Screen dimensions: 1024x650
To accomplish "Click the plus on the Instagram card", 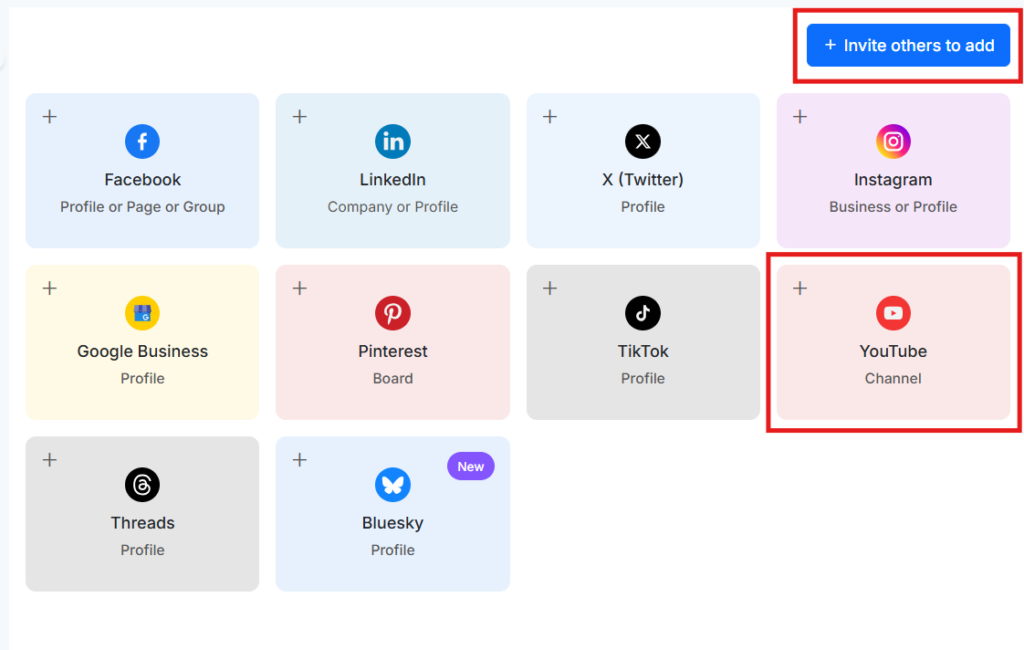I will pyautogui.click(x=800, y=116).
